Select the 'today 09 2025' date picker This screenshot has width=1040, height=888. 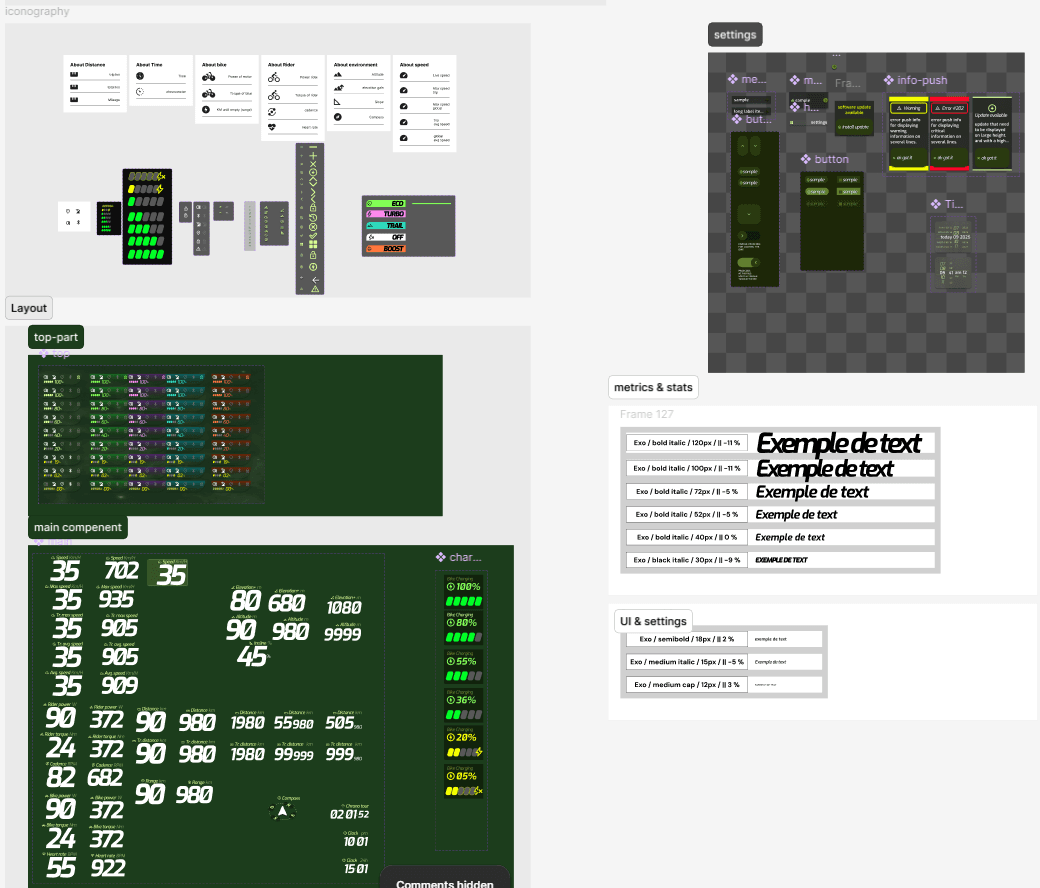(953, 237)
